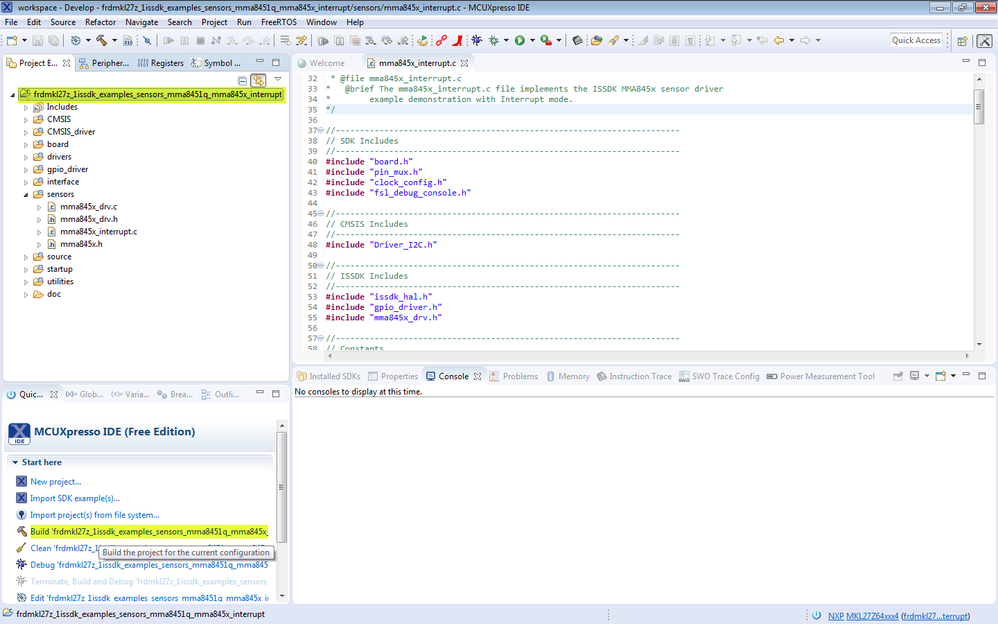This screenshot has height=624, width=998.
Task: Switch to the Problems tab
Action: tap(513, 377)
